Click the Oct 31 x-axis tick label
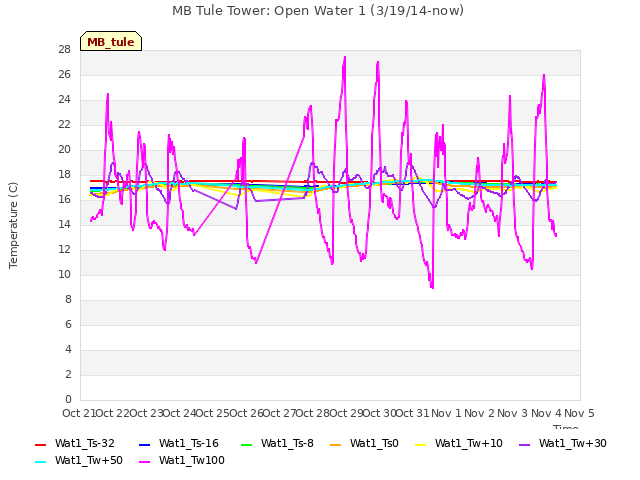This screenshot has height=480, width=640. tap(413, 413)
